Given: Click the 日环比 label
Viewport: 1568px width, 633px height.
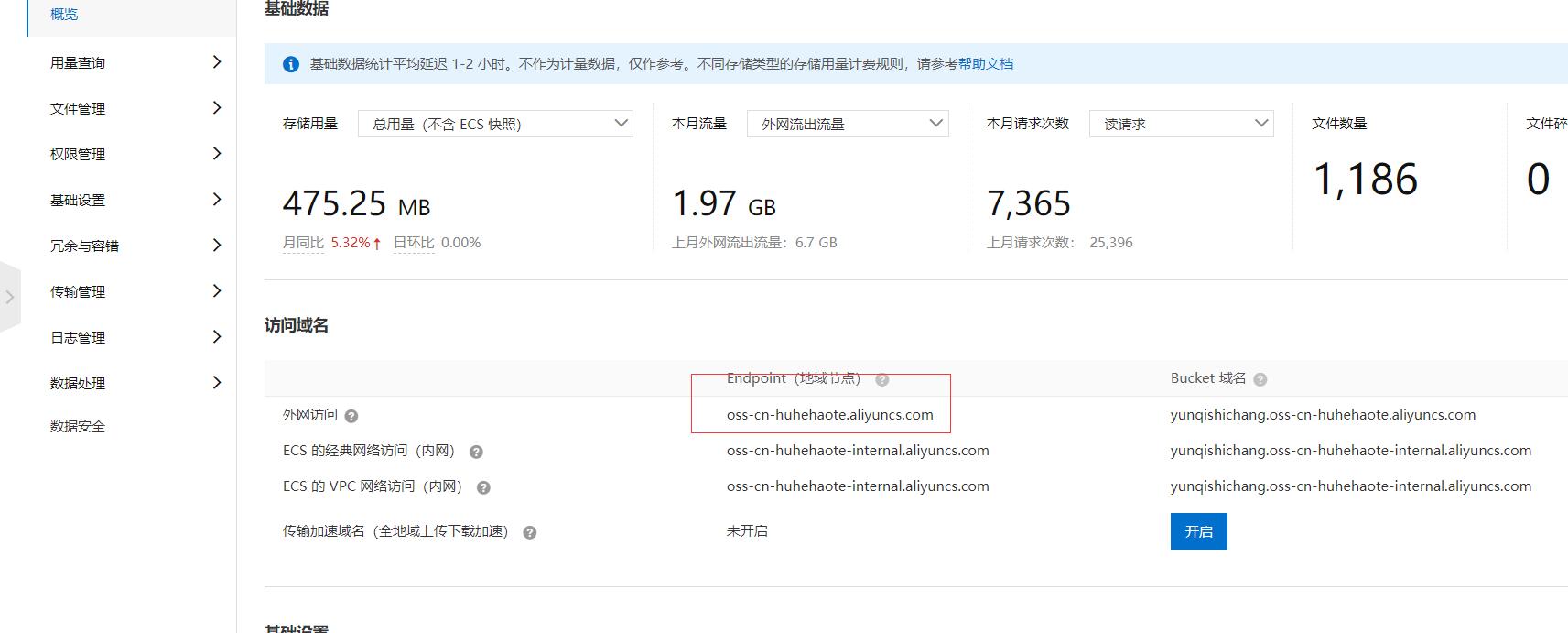Looking at the screenshot, I should tap(414, 243).
